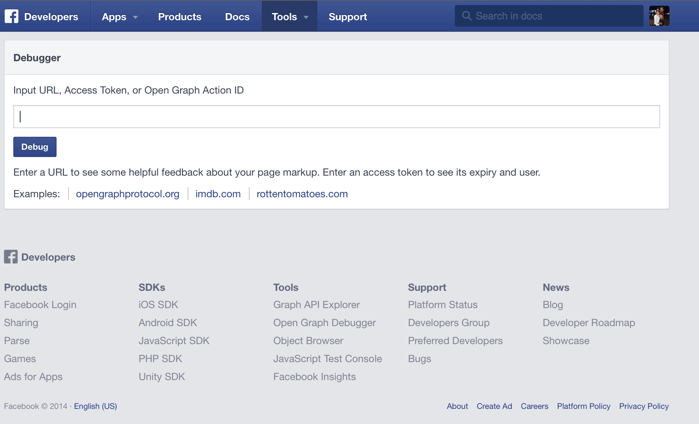Open Create Ad footer link

494,406
